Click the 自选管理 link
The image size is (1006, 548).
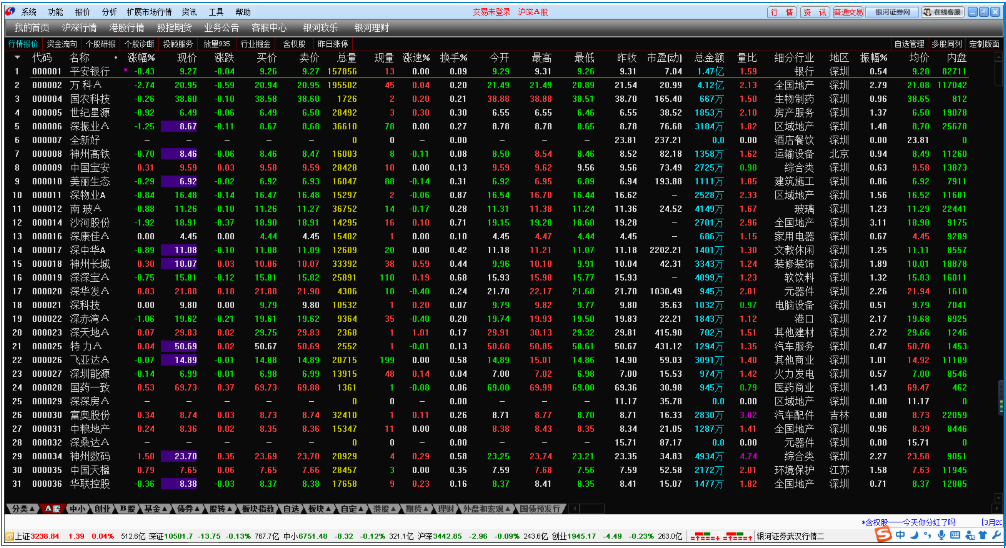click(x=908, y=44)
